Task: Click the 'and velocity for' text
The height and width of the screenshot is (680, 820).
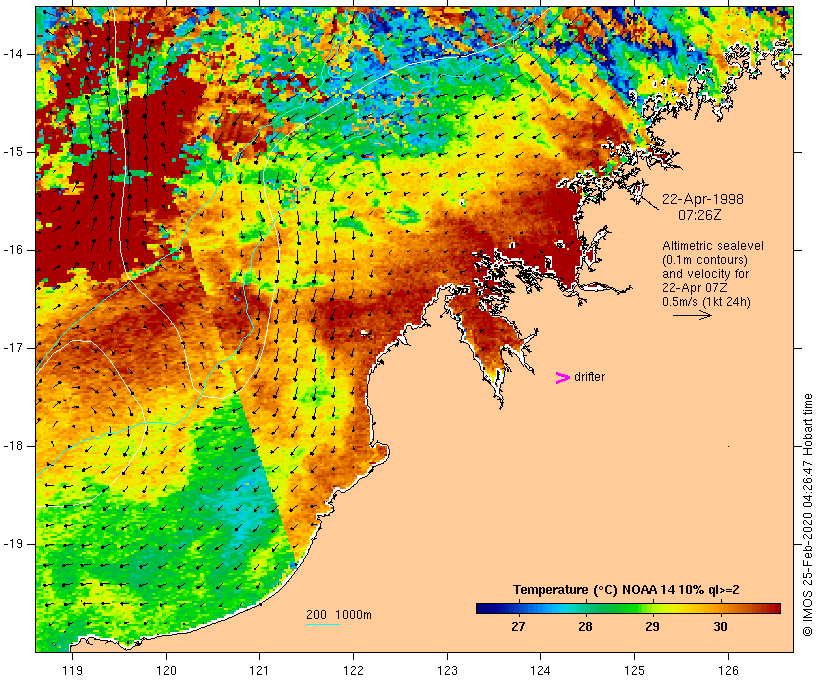Action: point(705,274)
